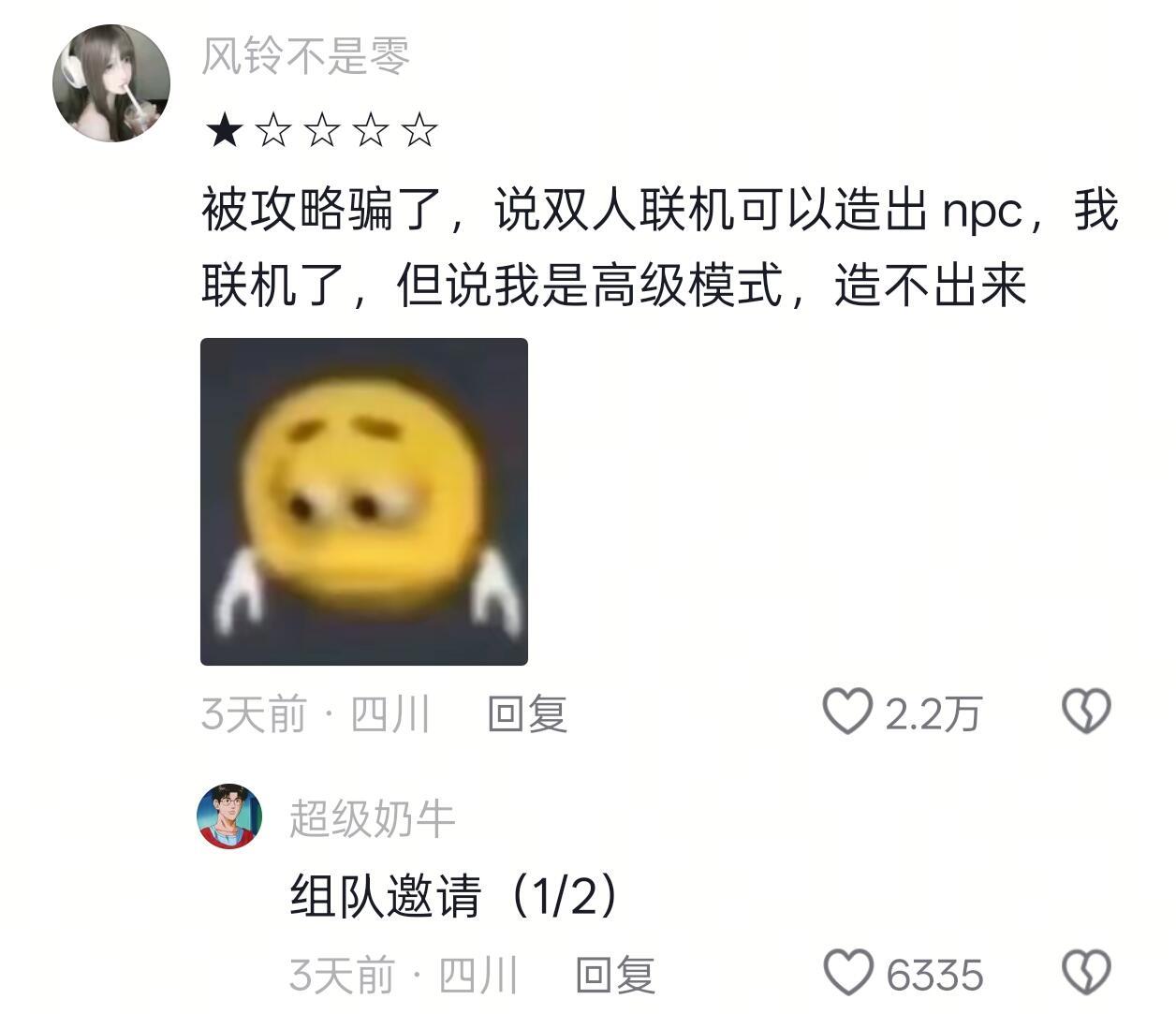View the sad emoji image attachment

click(364, 502)
